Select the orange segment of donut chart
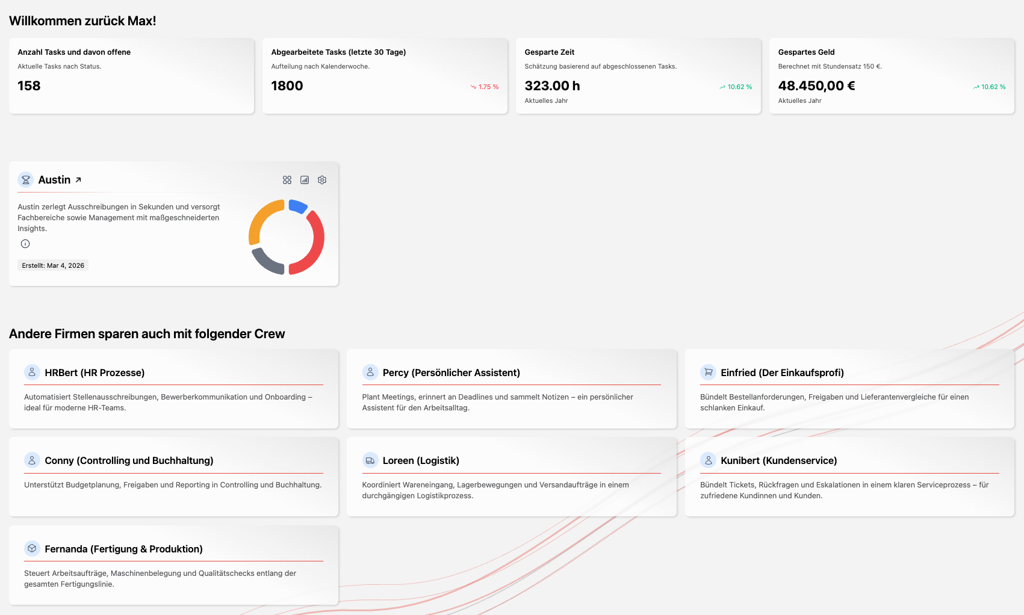 tap(262, 219)
